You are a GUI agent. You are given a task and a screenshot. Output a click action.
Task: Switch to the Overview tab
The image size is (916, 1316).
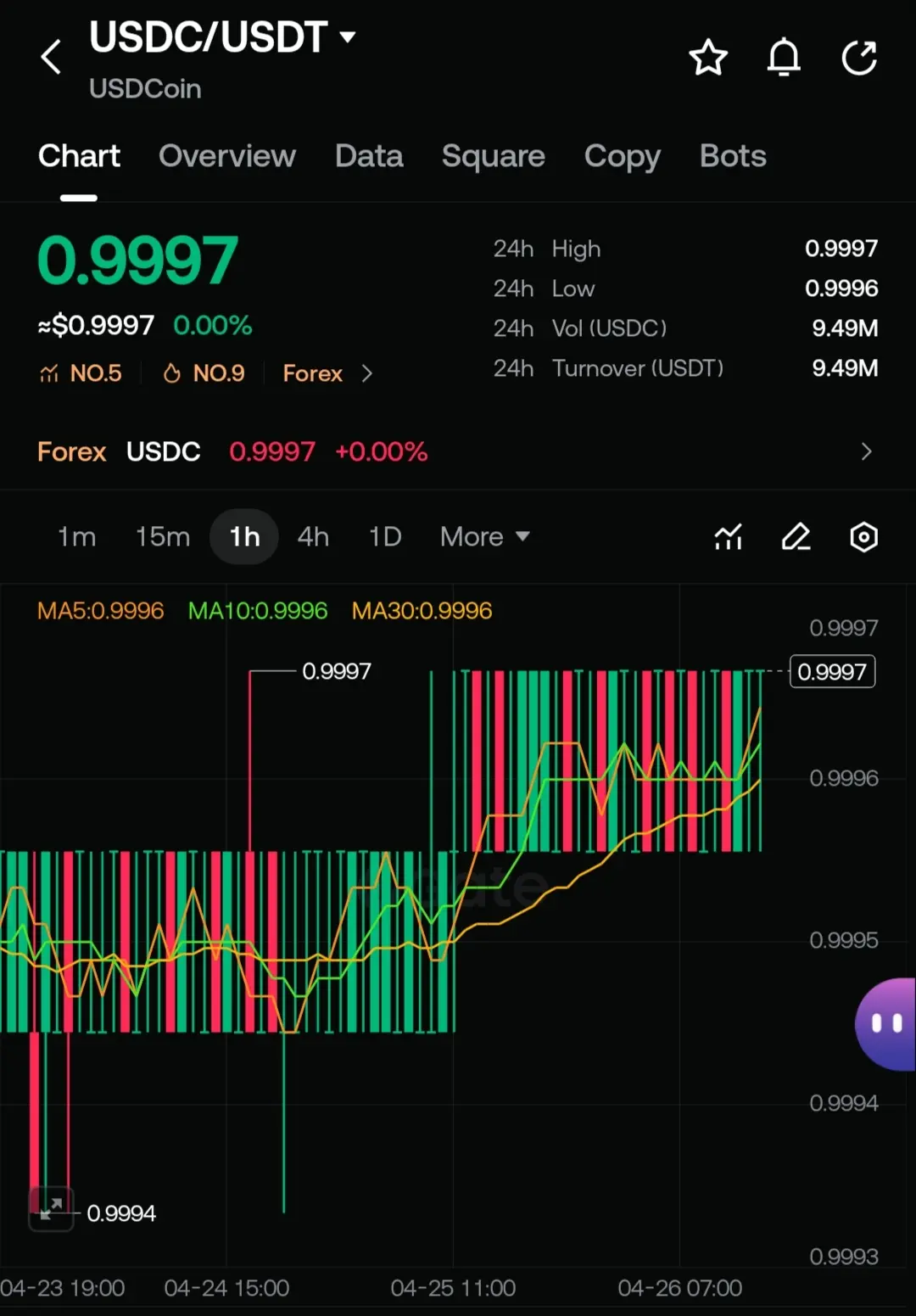(x=227, y=156)
